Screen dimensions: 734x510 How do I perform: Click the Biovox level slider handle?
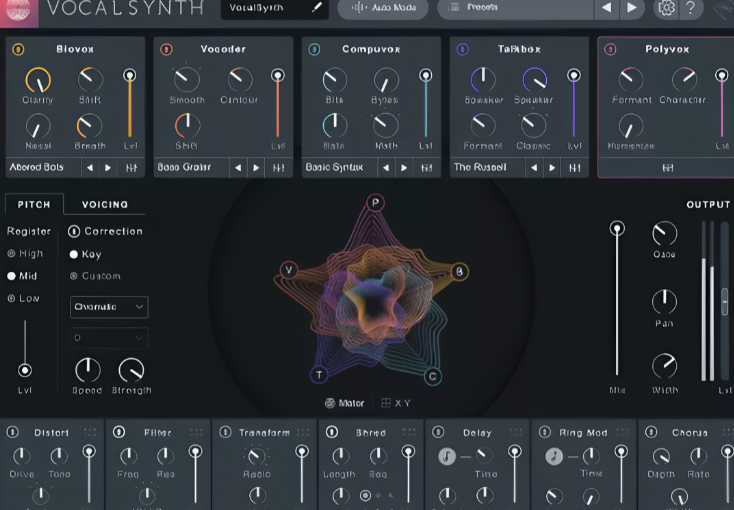(x=130, y=75)
